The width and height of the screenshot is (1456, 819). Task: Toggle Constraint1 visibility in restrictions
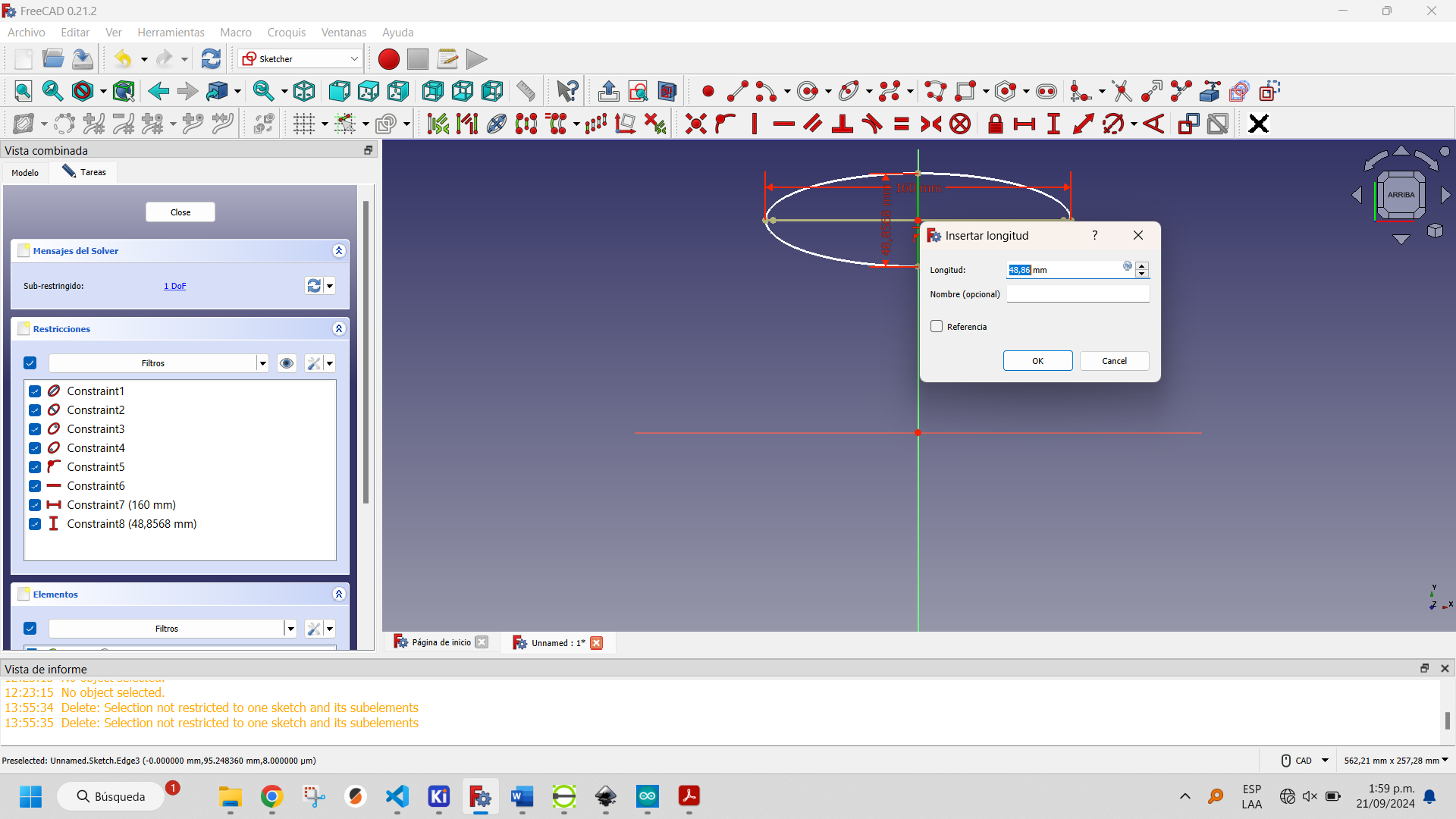[x=36, y=391]
